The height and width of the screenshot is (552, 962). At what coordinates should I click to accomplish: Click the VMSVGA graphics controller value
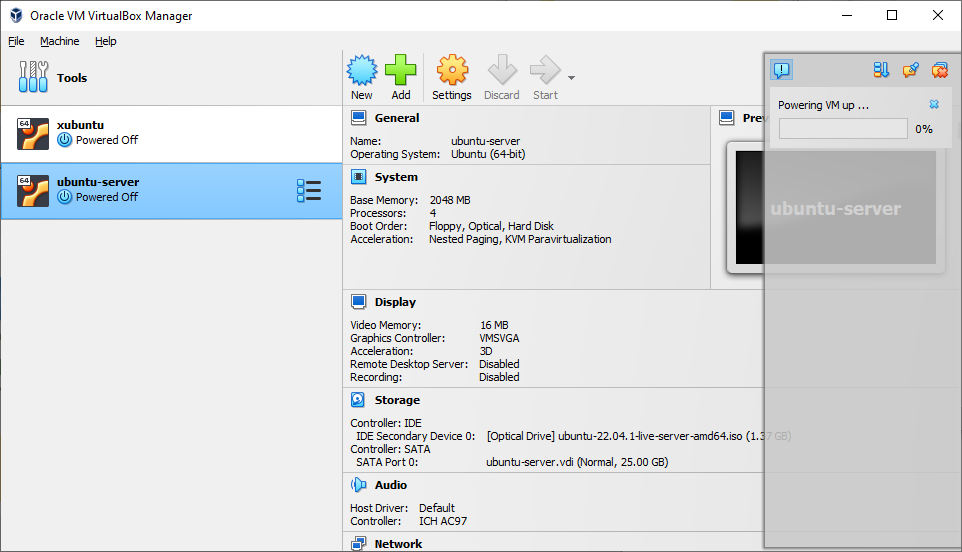(x=499, y=338)
